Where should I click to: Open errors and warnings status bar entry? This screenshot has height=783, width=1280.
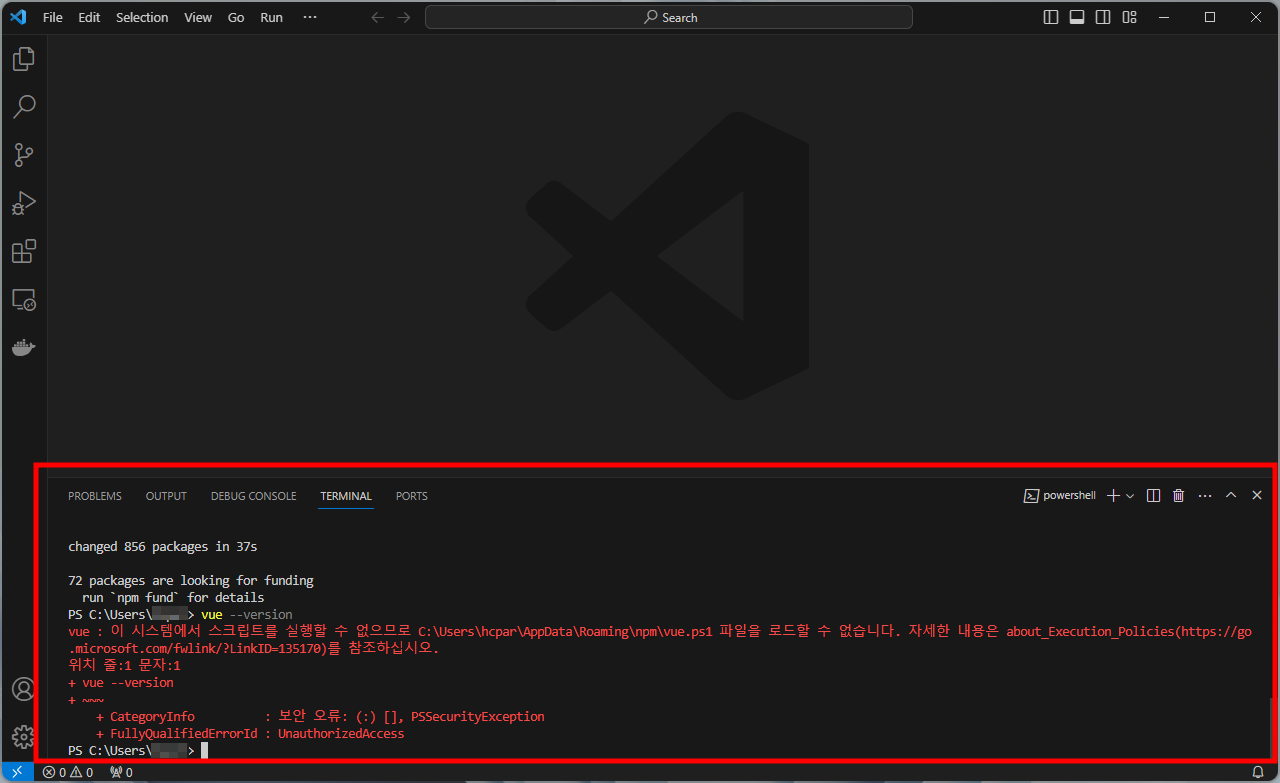coord(68,772)
